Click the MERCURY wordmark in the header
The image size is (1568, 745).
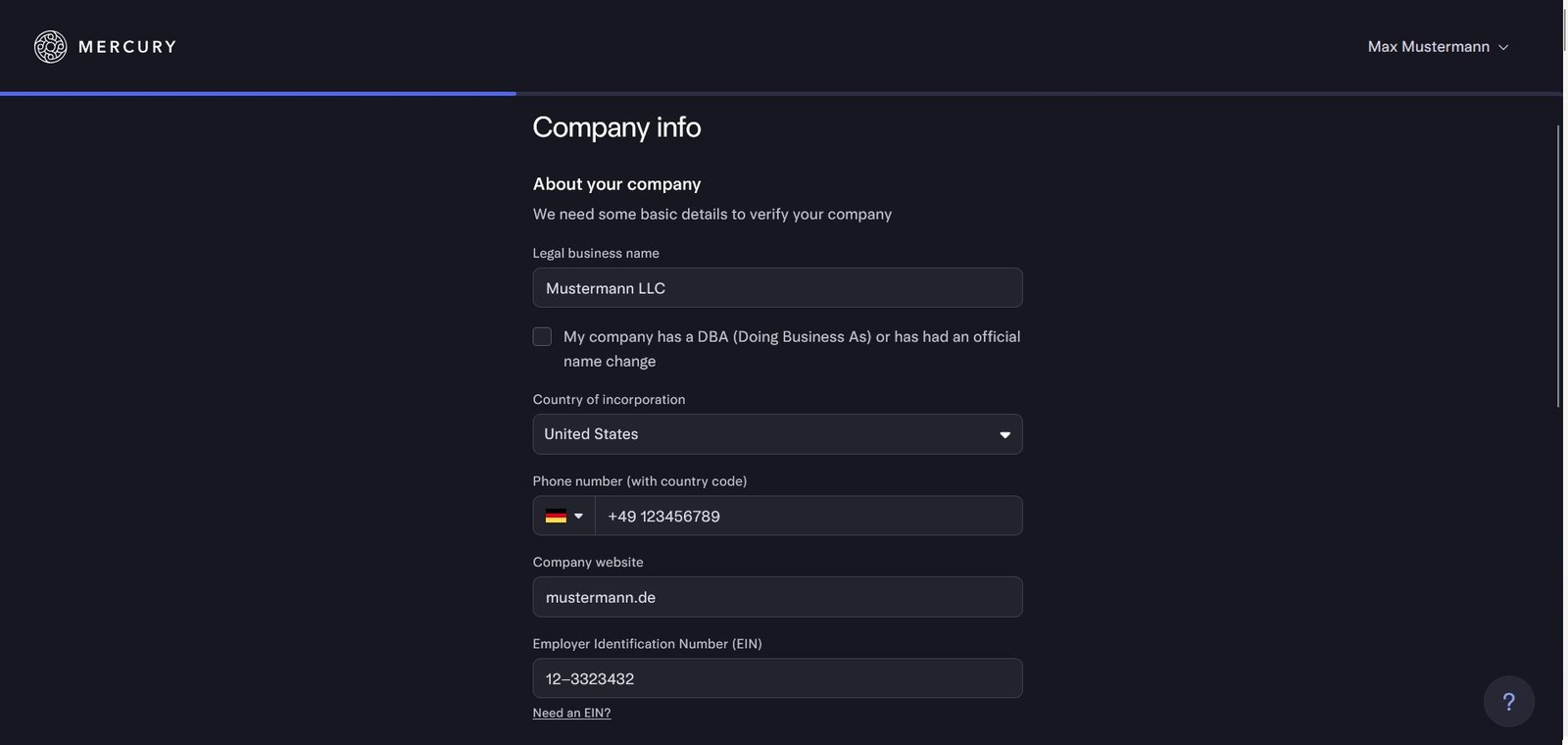click(x=127, y=47)
